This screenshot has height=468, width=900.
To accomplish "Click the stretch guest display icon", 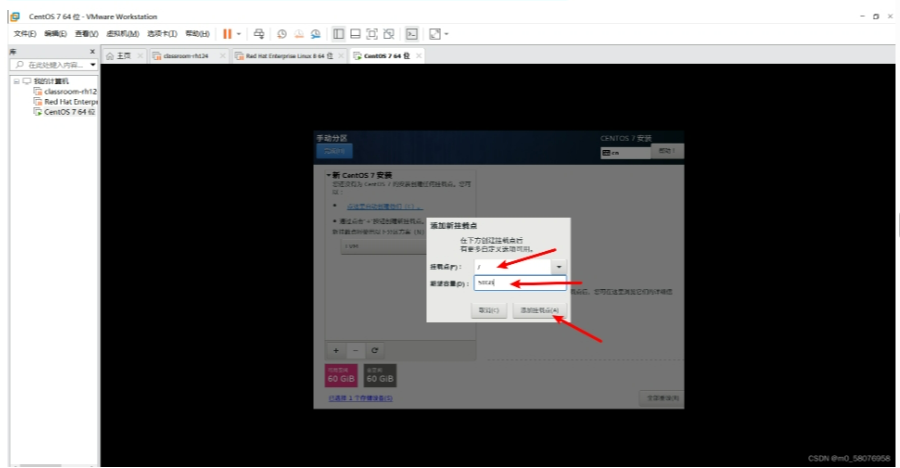I will click(435, 34).
